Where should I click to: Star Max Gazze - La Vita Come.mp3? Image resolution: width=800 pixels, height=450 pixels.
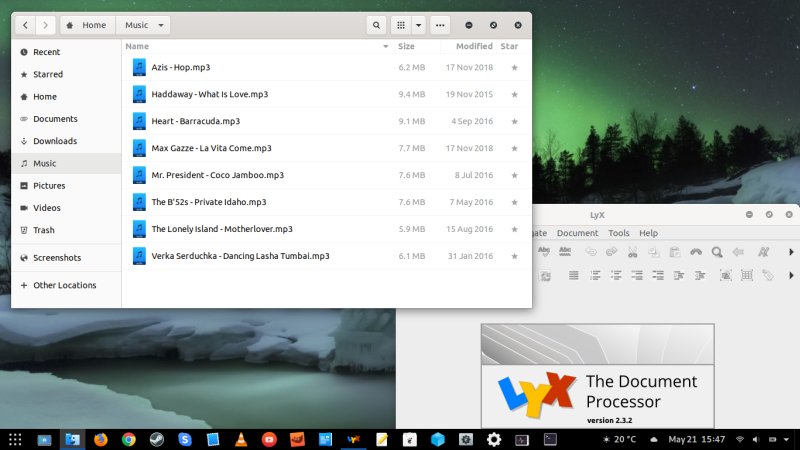(514, 148)
